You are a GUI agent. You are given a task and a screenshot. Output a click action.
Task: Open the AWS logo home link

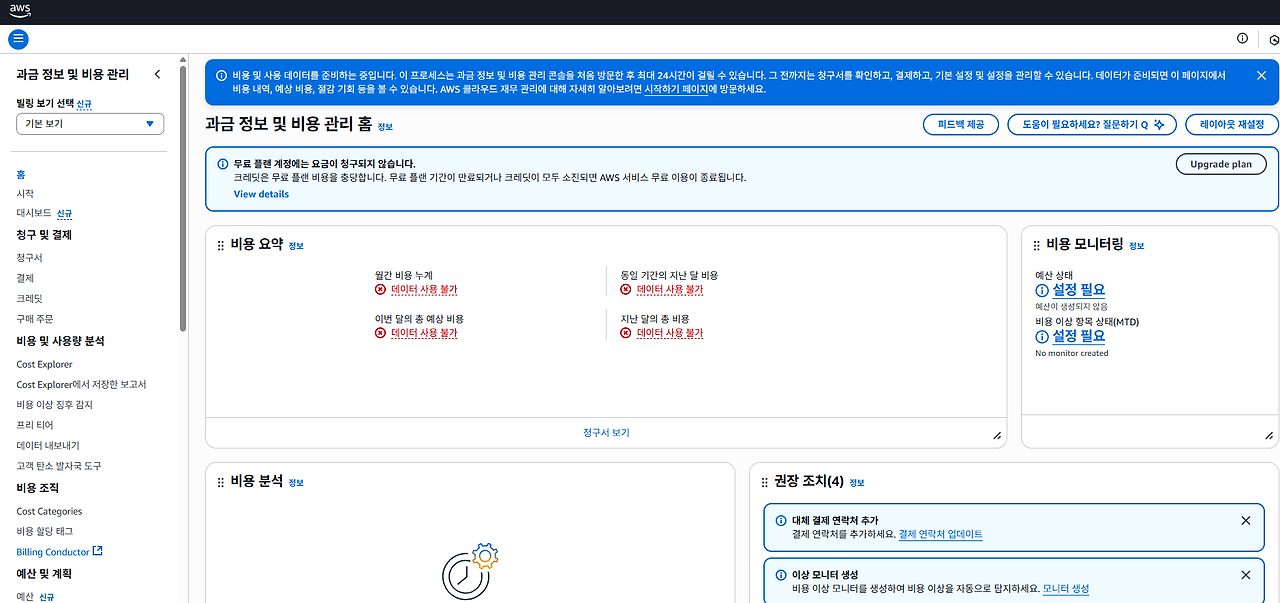(20, 11)
